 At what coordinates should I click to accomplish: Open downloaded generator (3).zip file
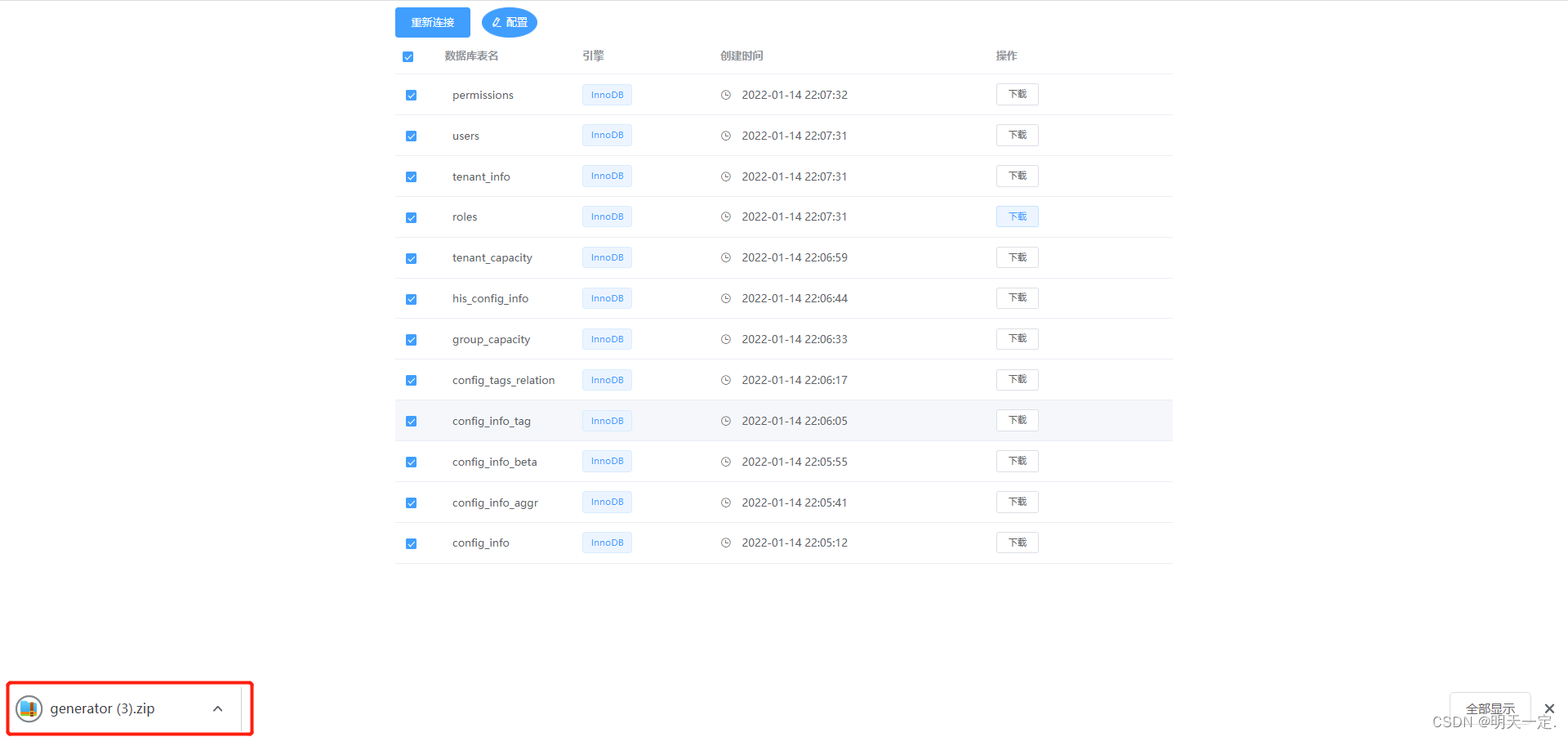tap(102, 708)
